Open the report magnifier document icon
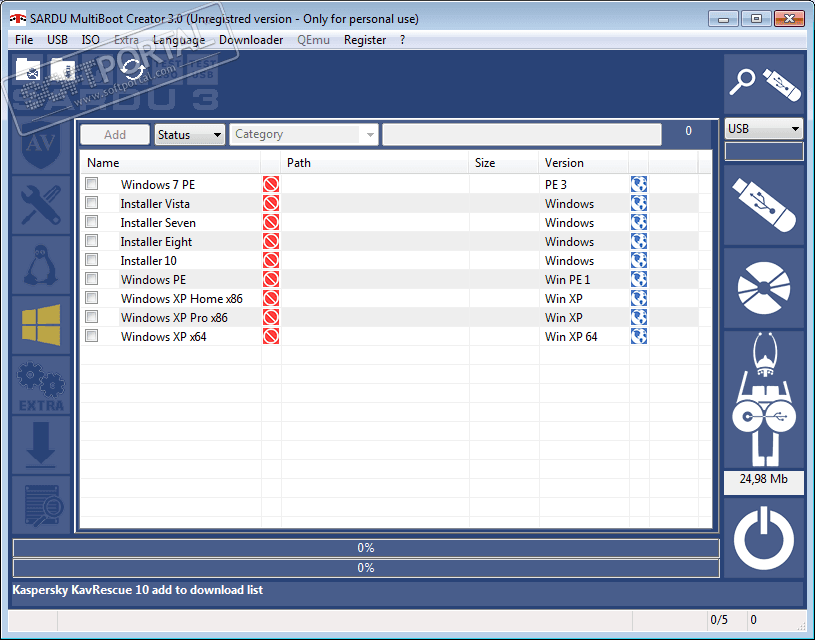The width and height of the screenshot is (815, 640). click(x=41, y=505)
